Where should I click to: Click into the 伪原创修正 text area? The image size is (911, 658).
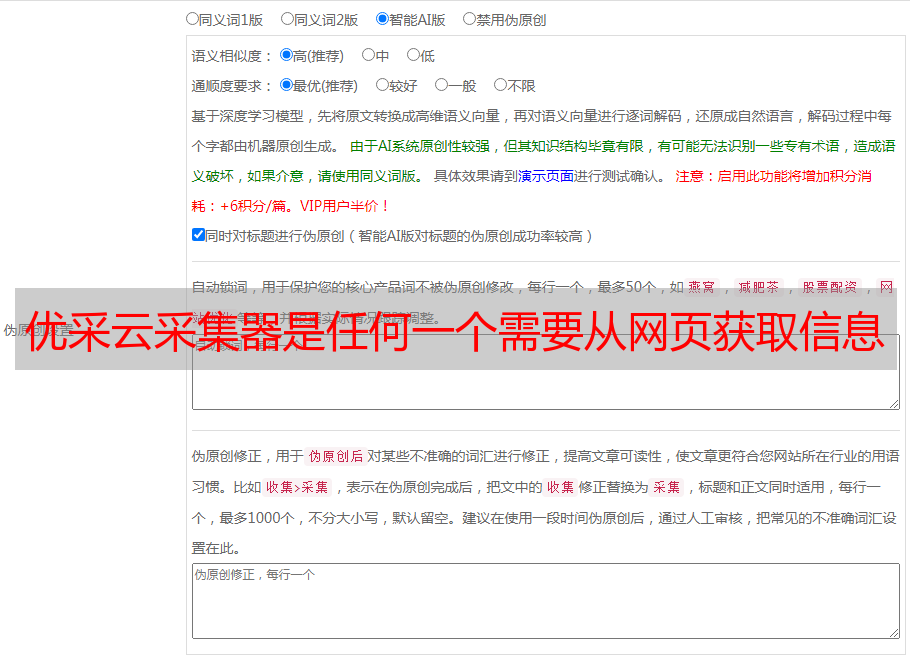(546, 601)
